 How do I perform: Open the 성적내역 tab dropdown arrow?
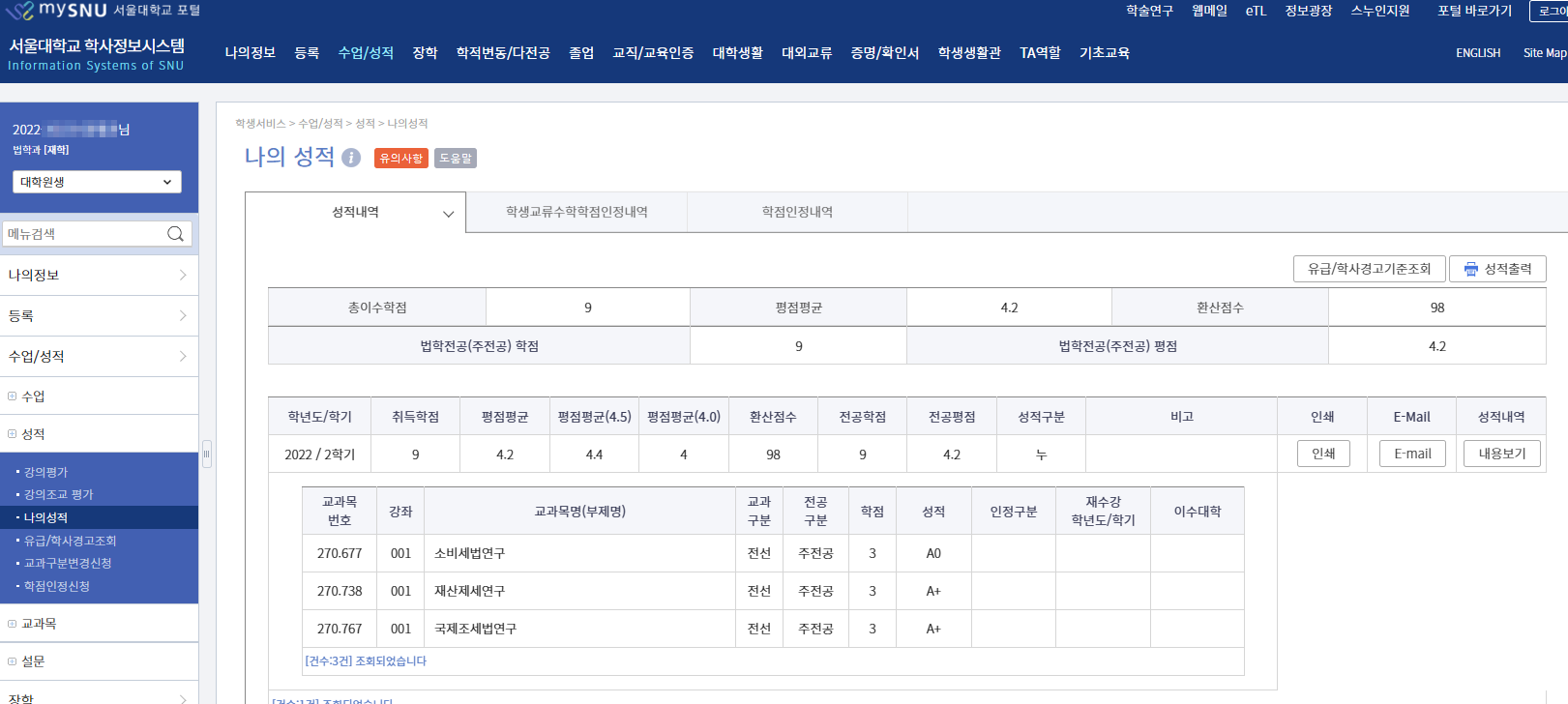(x=448, y=214)
